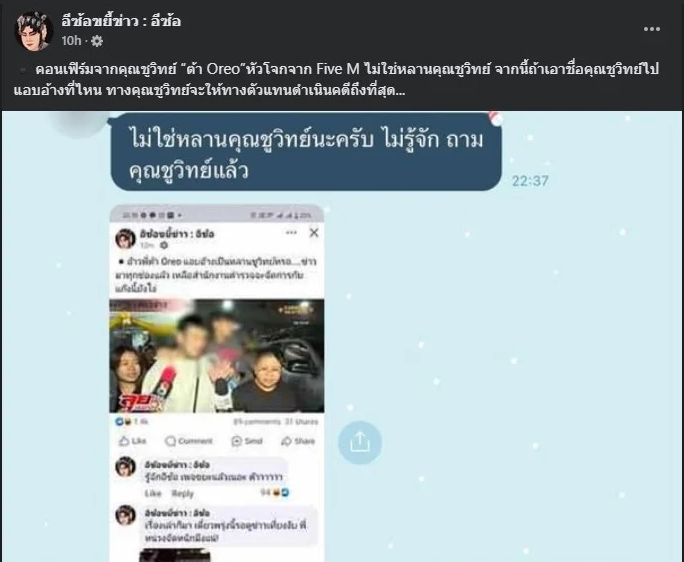Click Reply under the first comment
Image resolution: width=684 pixels, height=562 pixels.
[182, 493]
